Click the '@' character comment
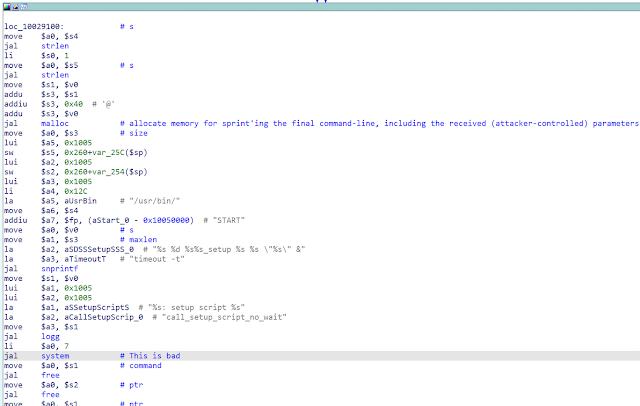This screenshot has width=640, height=406. click(104, 104)
